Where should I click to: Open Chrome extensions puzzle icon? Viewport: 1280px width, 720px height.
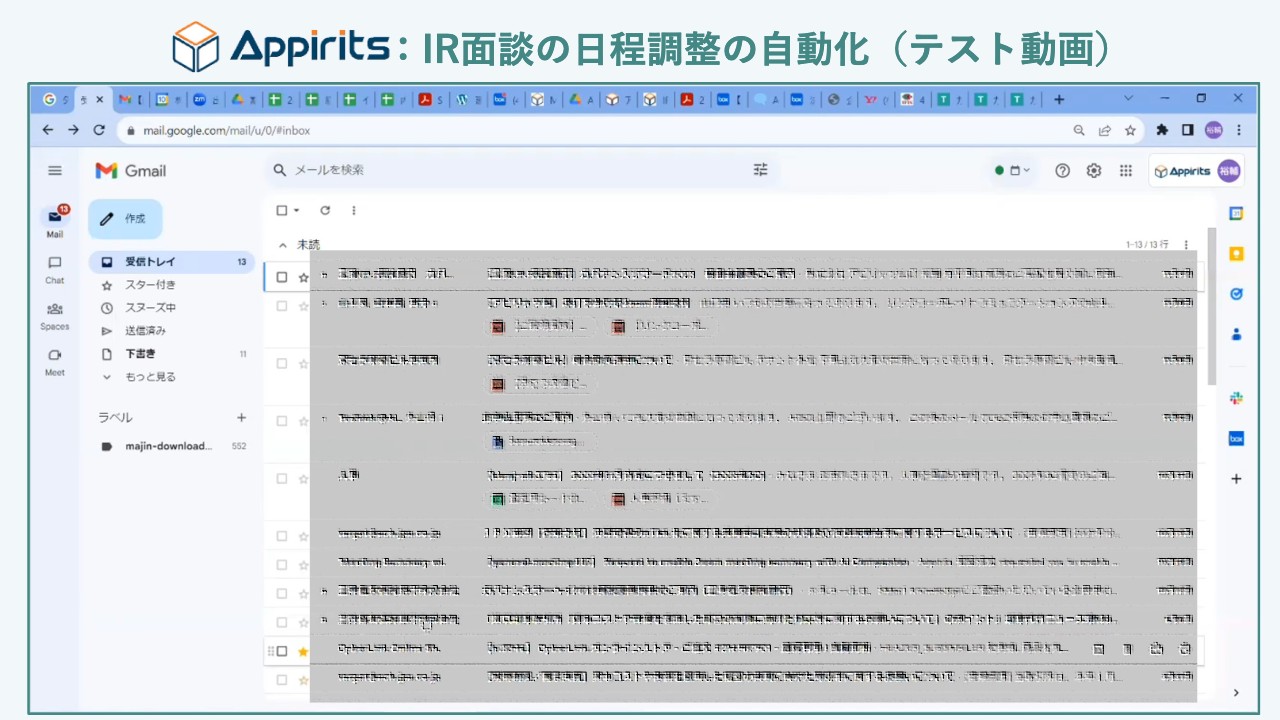coord(1162,130)
